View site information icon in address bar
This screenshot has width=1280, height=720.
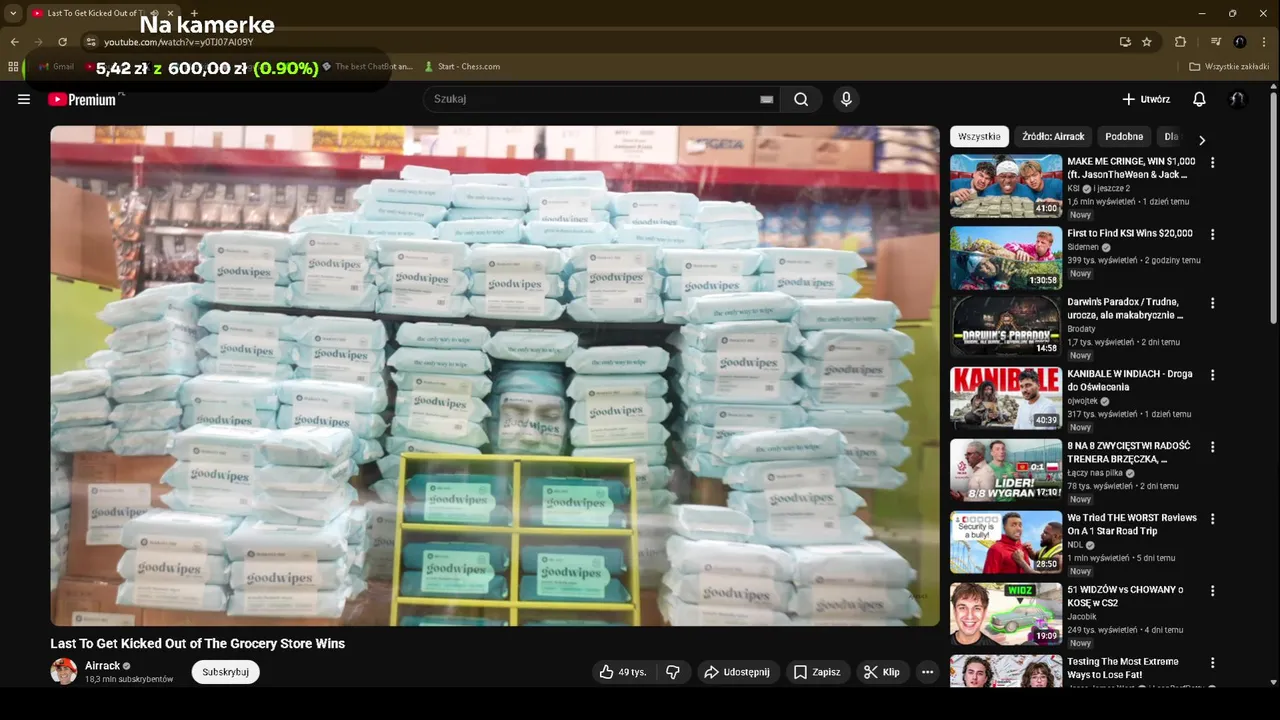(90, 42)
